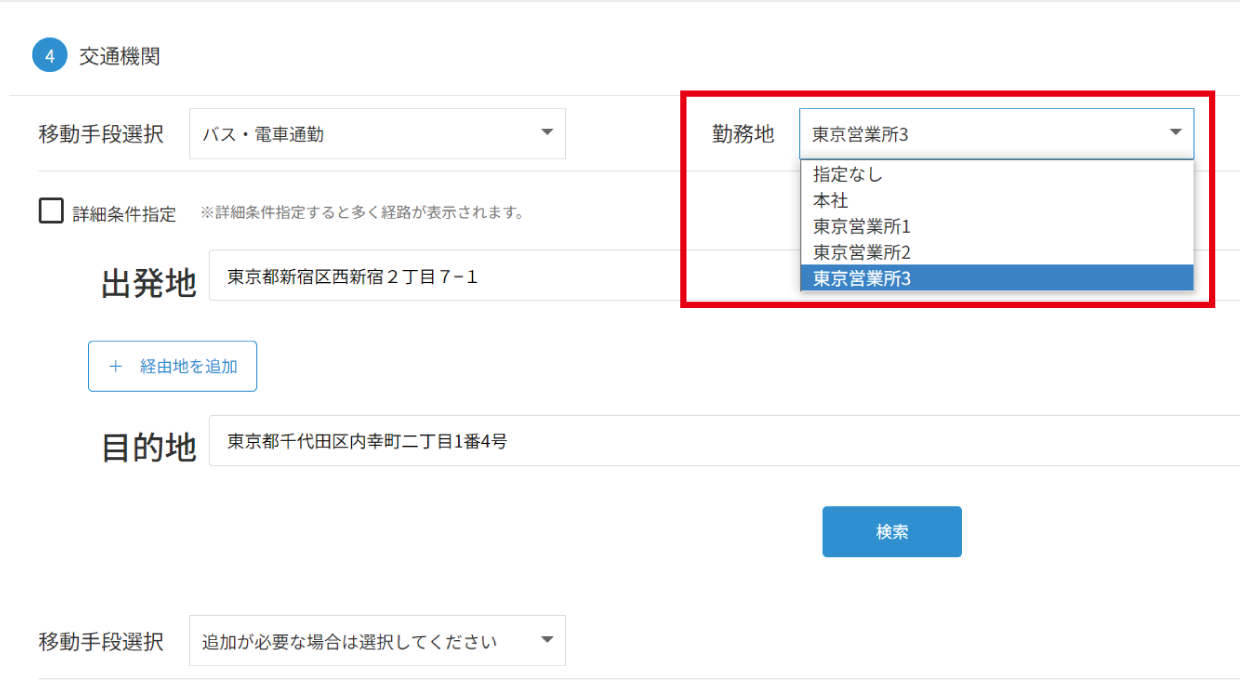The image size is (1240, 698).
Task: Enable the 詳細条件指定 checkbox
Action: click(x=49, y=212)
